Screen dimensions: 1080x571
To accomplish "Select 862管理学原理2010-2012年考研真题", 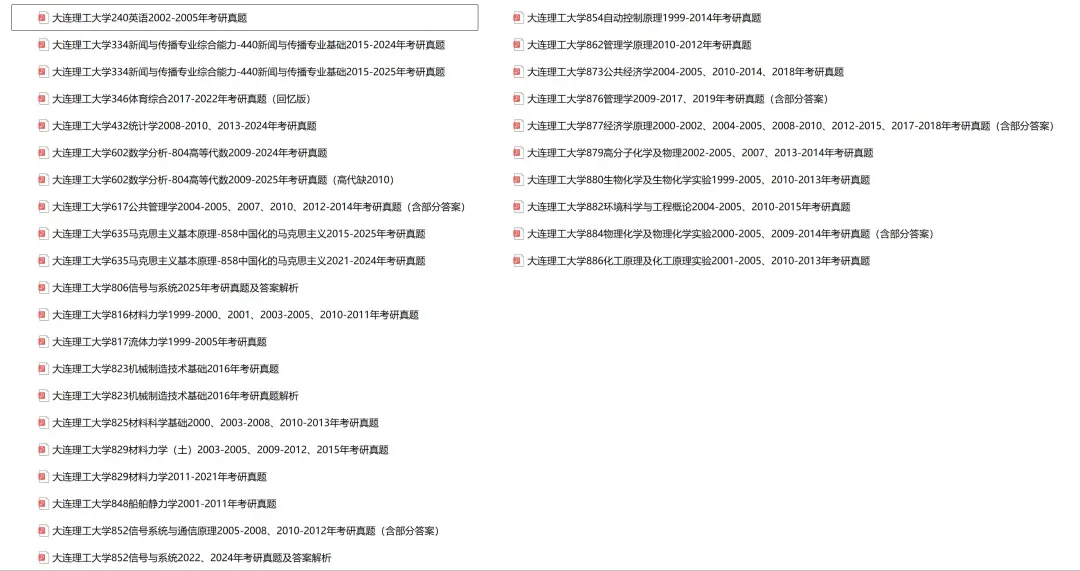I will click(x=639, y=45).
